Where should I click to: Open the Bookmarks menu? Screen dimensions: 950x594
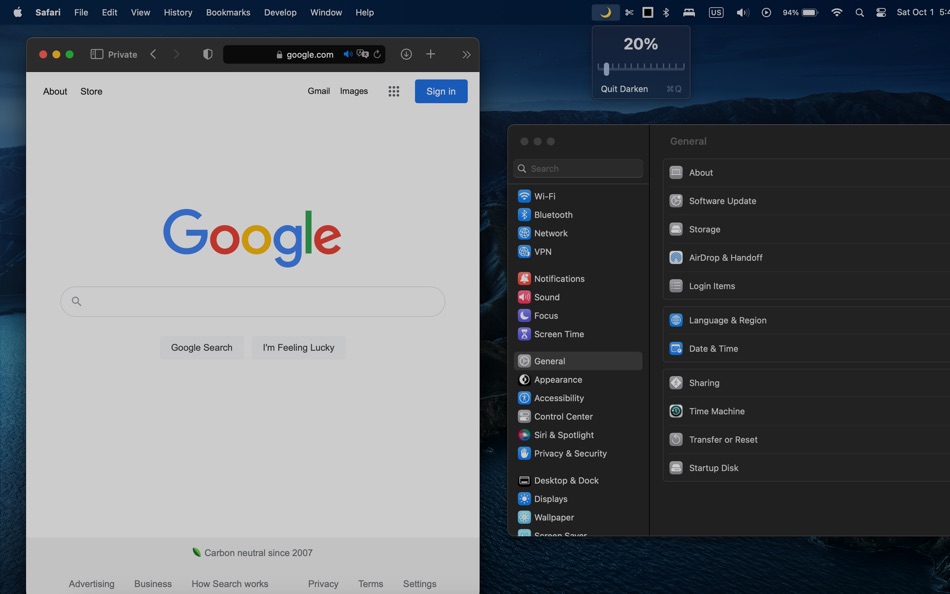[228, 12]
